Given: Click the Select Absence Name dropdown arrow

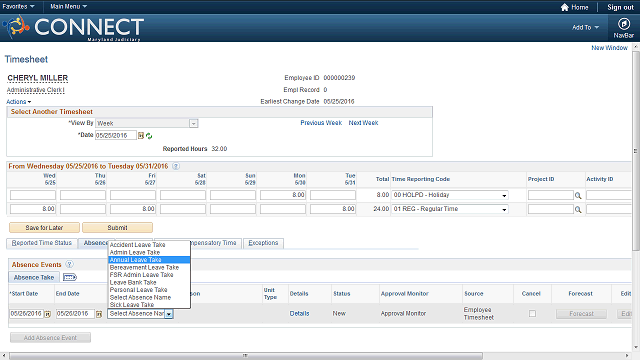Looking at the screenshot, I should pos(169,314).
